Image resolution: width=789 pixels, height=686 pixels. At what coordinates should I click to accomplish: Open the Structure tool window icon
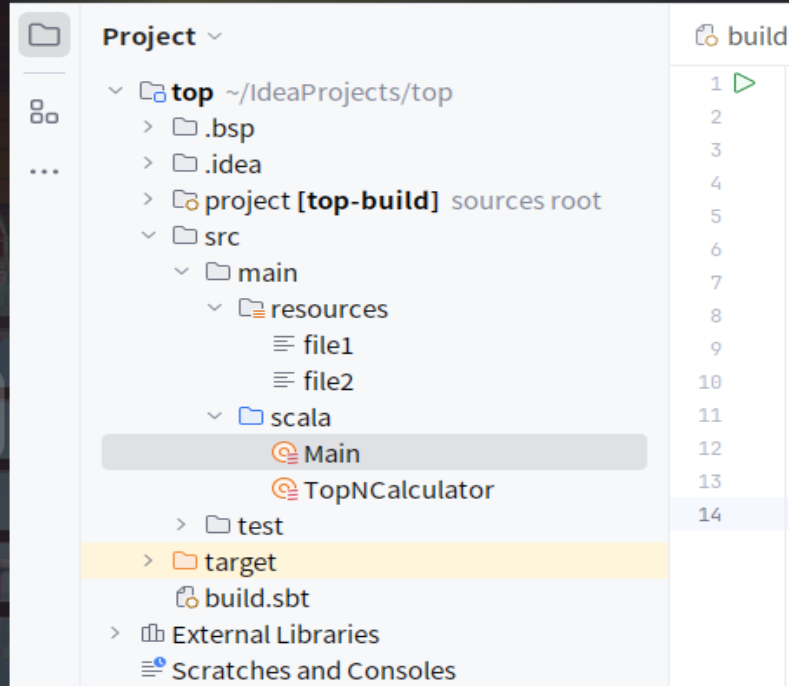point(44,111)
